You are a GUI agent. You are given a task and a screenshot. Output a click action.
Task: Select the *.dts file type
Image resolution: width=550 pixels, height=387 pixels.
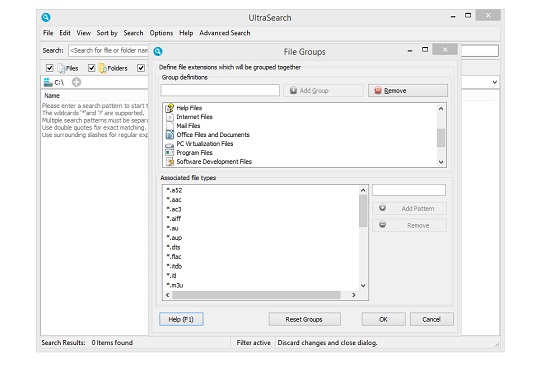(x=173, y=247)
